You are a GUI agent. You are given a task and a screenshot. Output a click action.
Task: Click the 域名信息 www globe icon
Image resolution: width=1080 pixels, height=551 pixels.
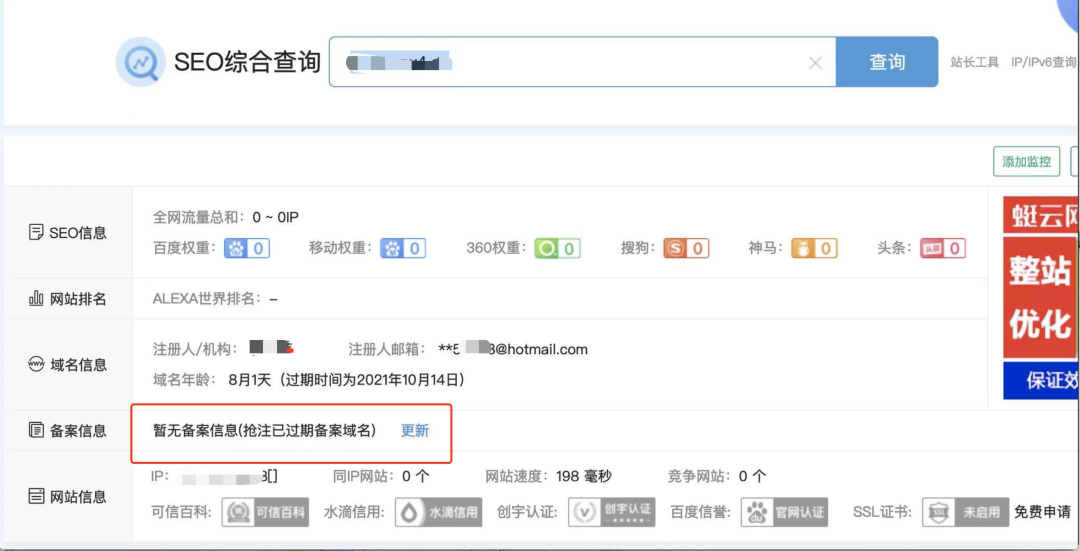tap(36, 364)
